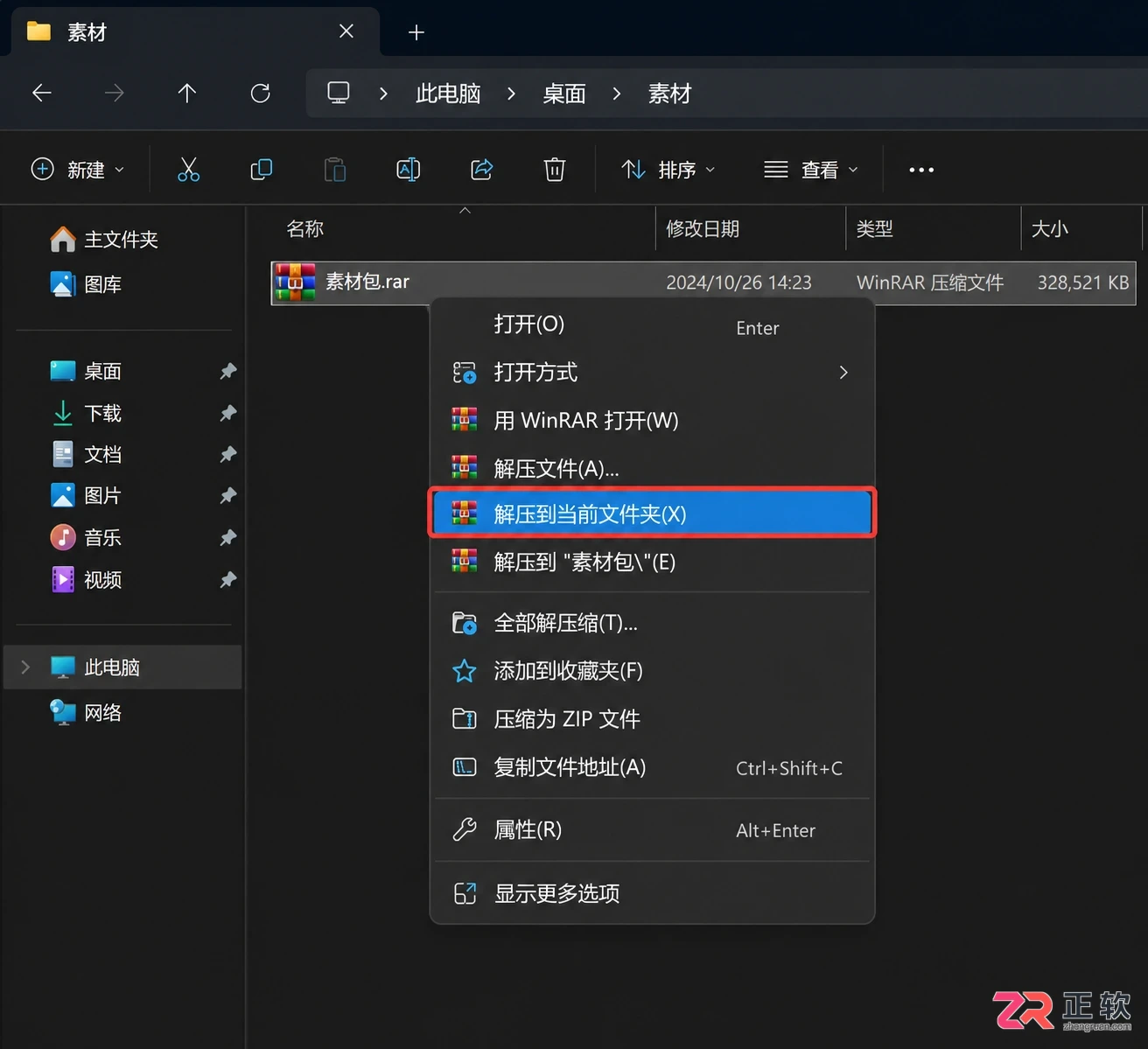Go up one folder level arrow
The image size is (1148, 1049).
coord(187,93)
